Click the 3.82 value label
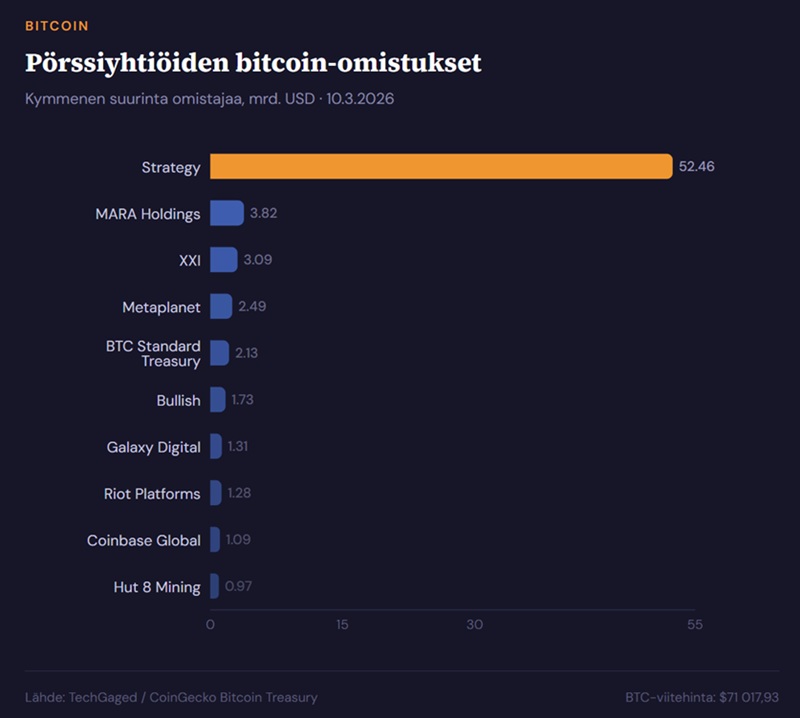This screenshot has height=718, width=800. (263, 213)
